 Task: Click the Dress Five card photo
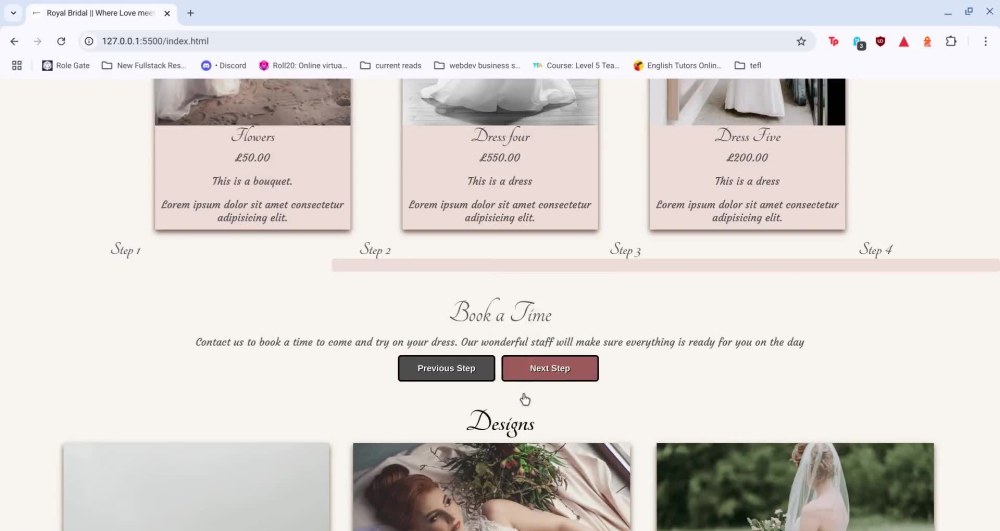click(747, 102)
